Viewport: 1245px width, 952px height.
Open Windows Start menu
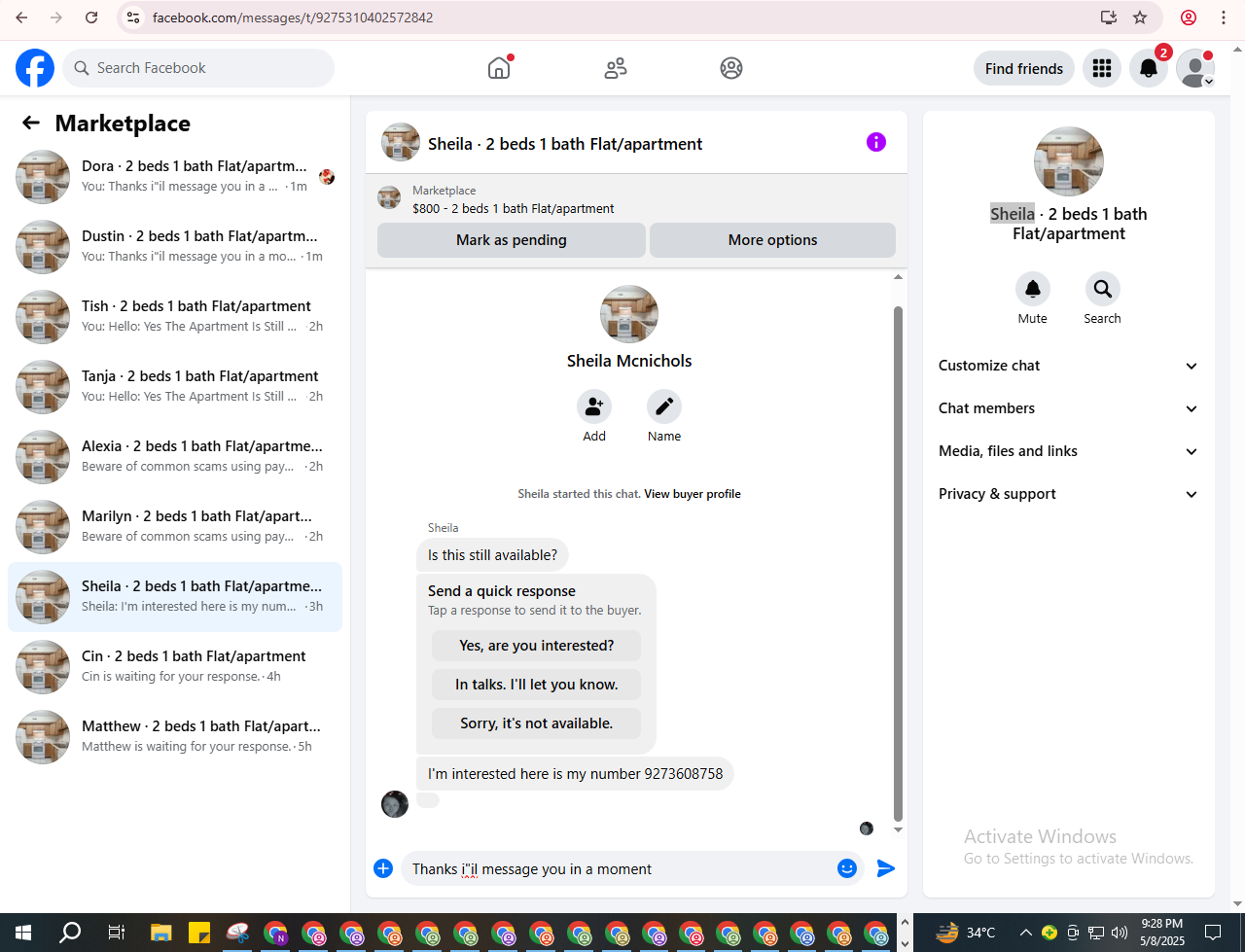coord(23,933)
